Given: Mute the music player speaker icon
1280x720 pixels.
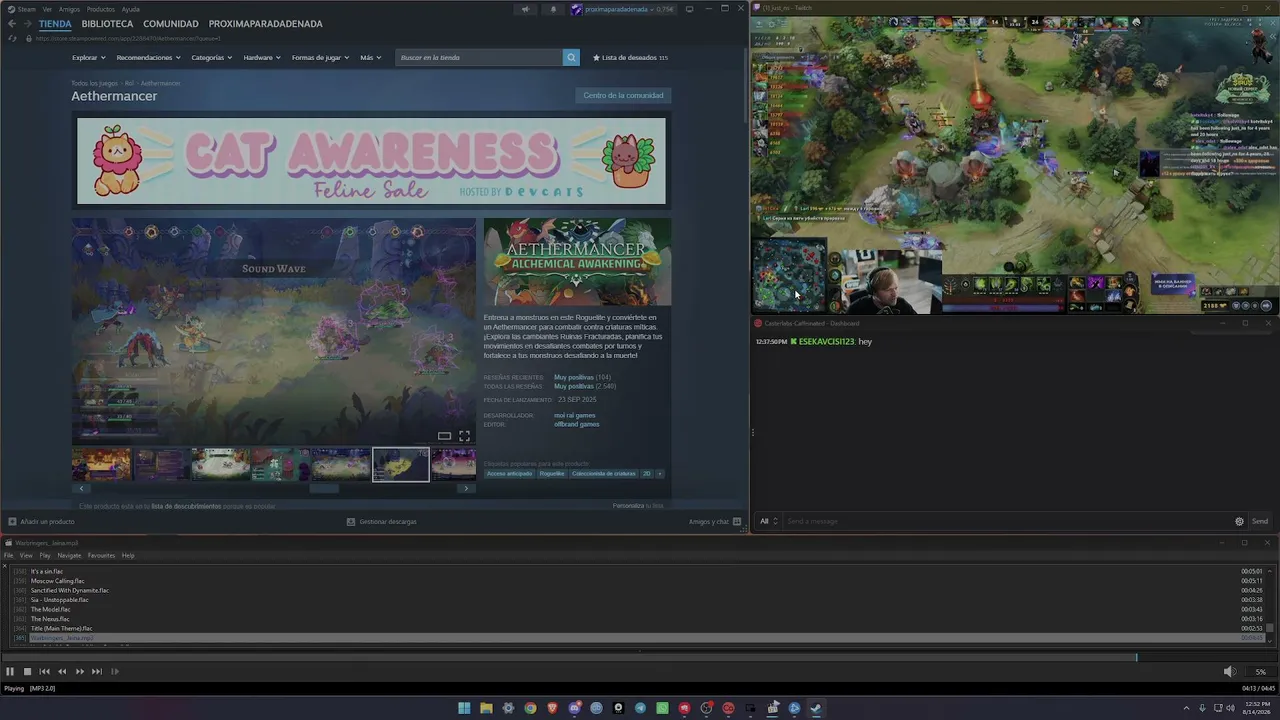Looking at the screenshot, I should pyautogui.click(x=1230, y=672).
